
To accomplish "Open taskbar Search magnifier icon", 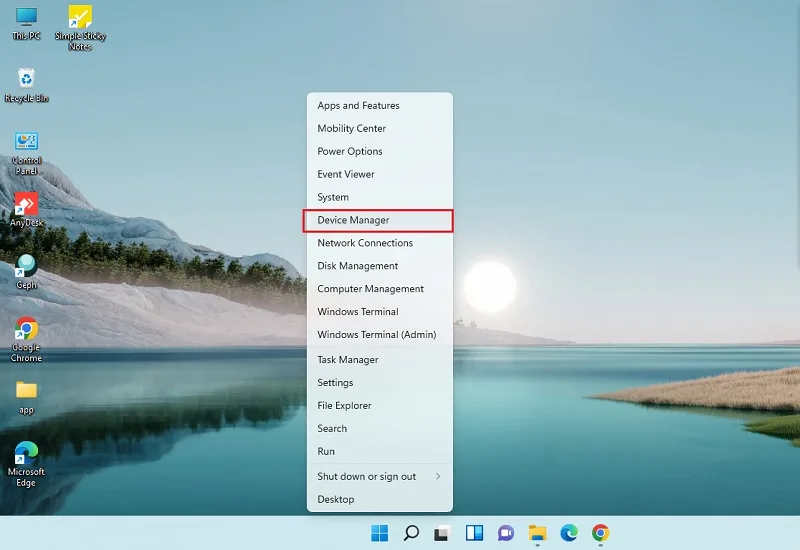I will (x=411, y=533).
